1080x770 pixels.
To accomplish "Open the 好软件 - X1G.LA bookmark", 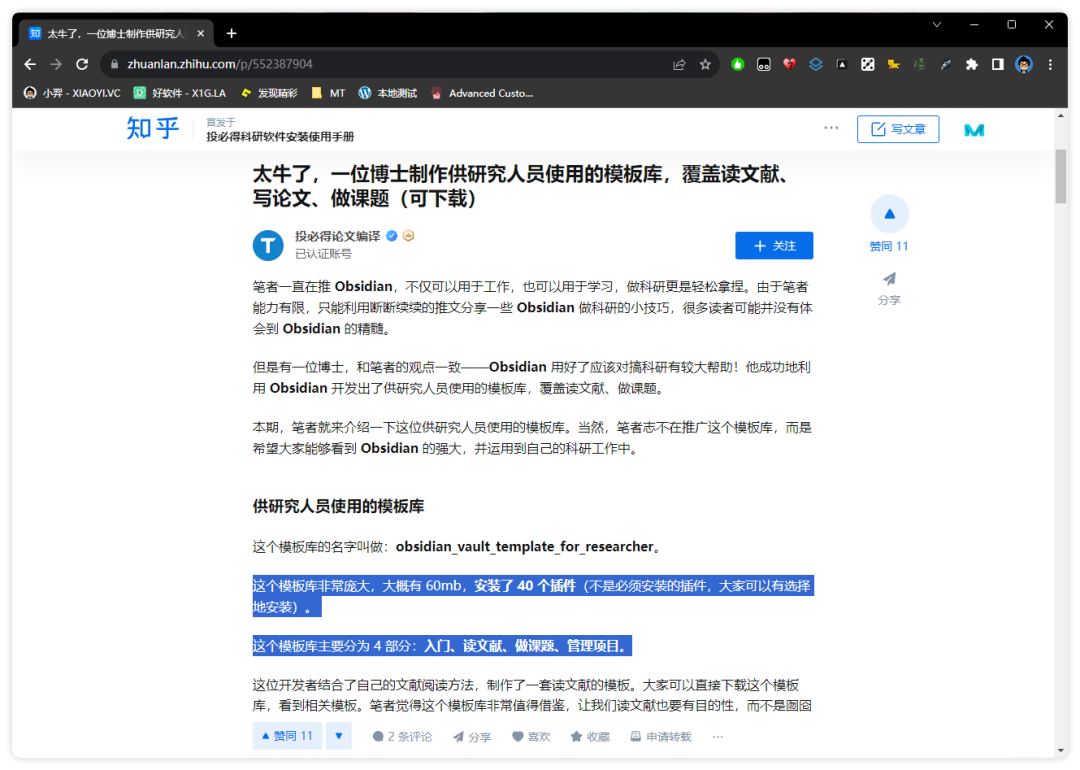I will (180, 93).
